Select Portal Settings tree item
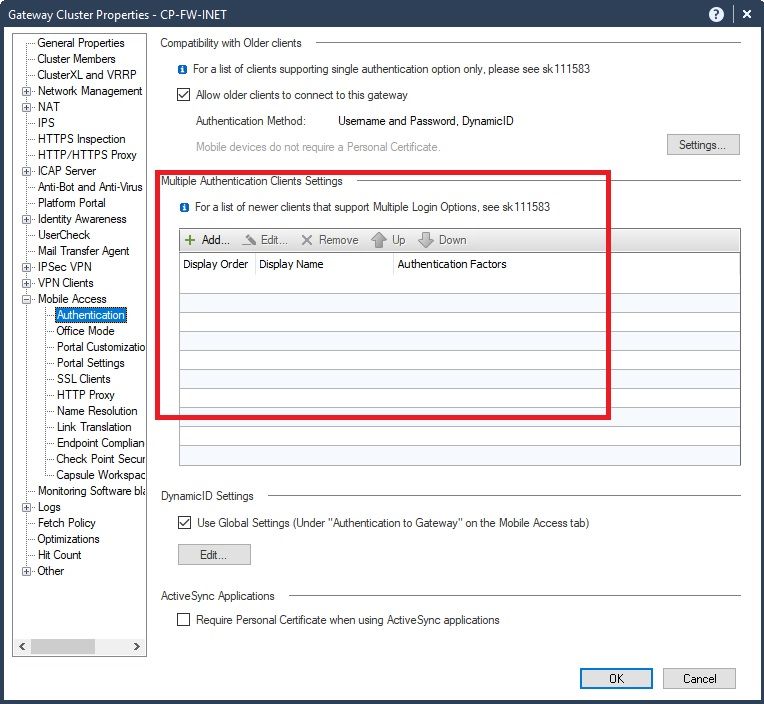The width and height of the screenshot is (764, 704). (x=91, y=363)
